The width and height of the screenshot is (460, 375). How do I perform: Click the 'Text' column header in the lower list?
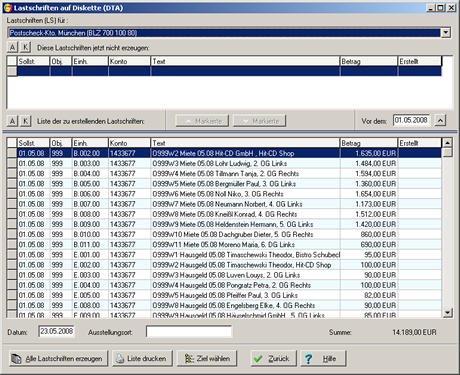tap(245, 143)
